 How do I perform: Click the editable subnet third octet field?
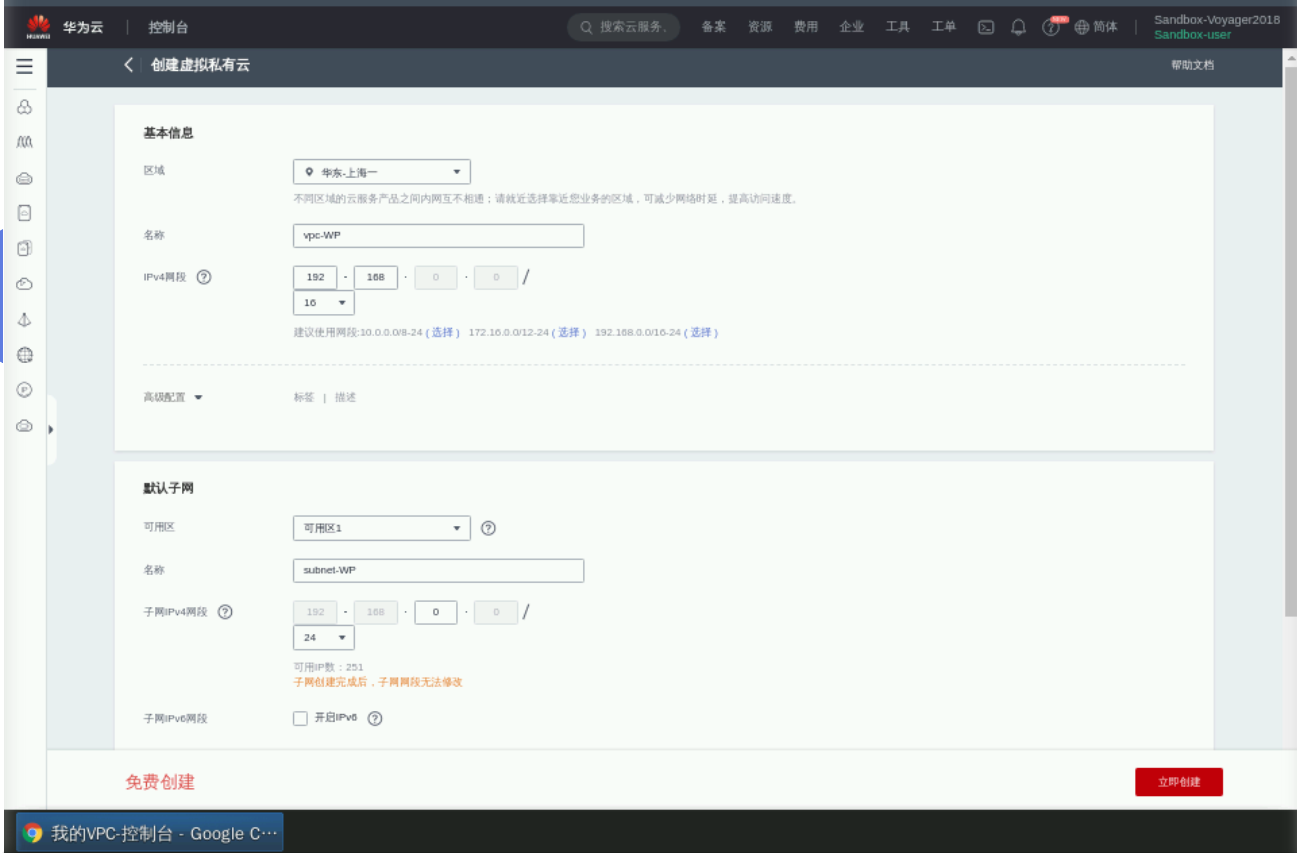point(436,612)
